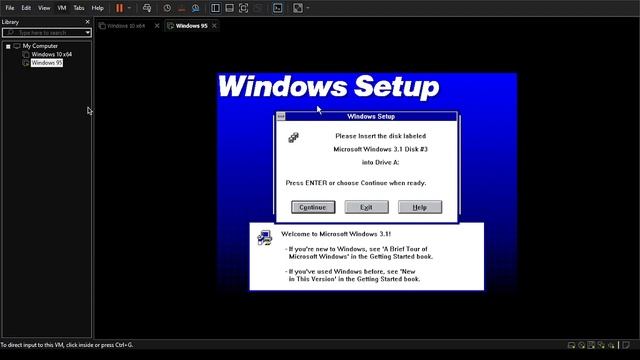This screenshot has width=640, height=360.
Task: Click the Windows Setup dialog title bar
Action: pos(371,117)
